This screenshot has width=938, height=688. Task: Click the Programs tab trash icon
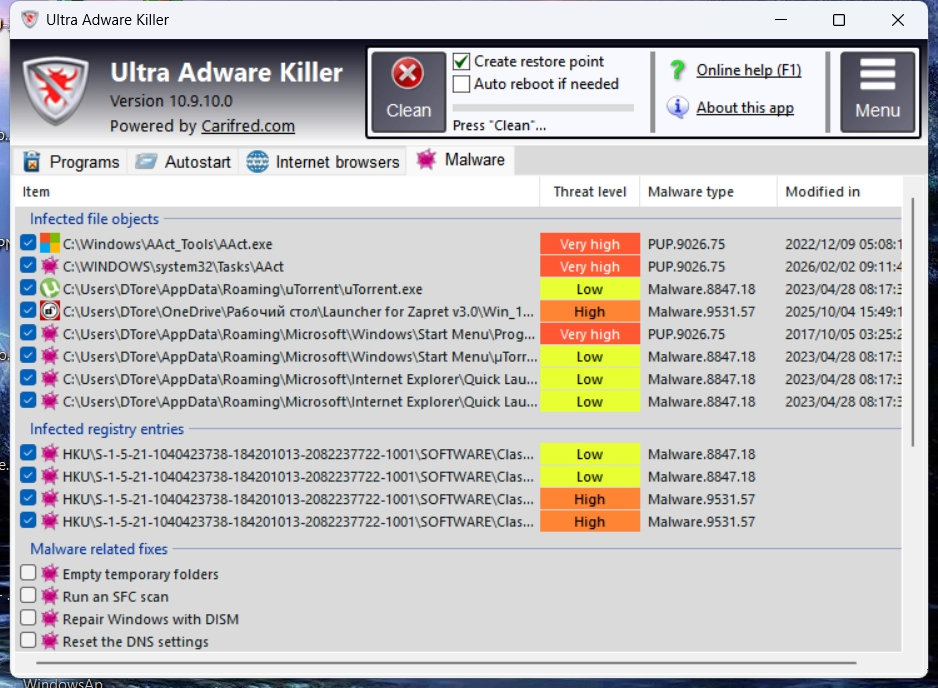pos(31,162)
